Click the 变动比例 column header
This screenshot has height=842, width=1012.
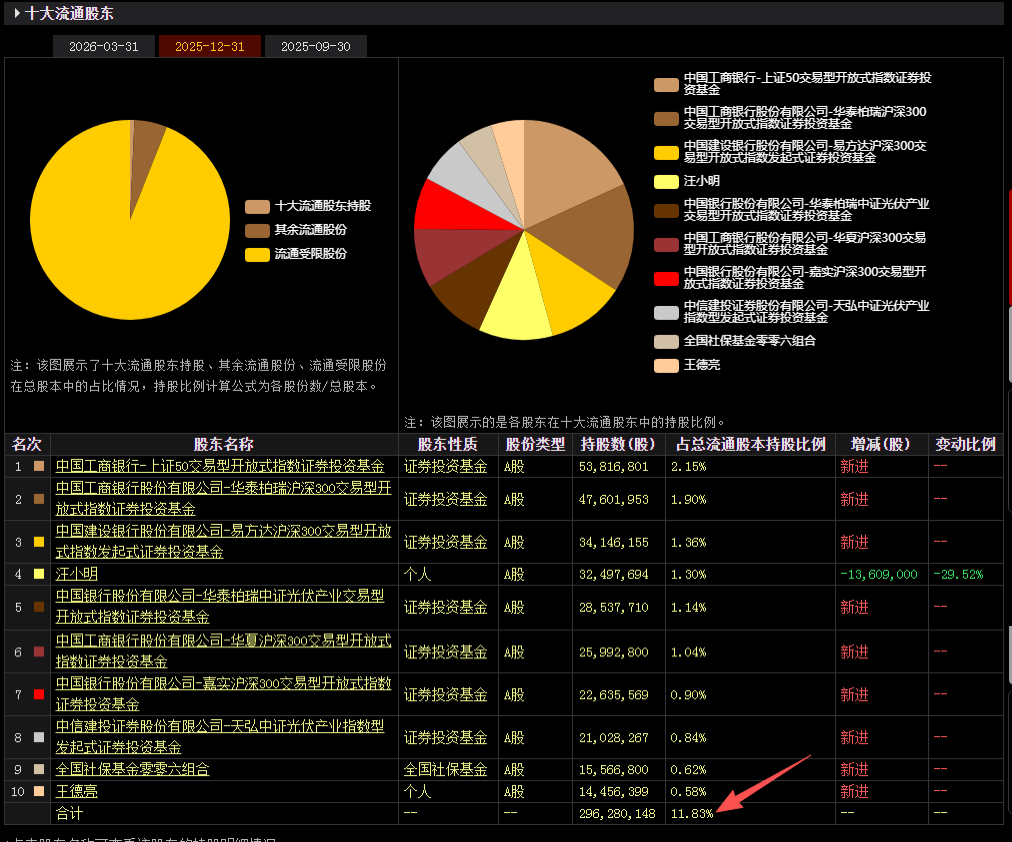coord(966,444)
